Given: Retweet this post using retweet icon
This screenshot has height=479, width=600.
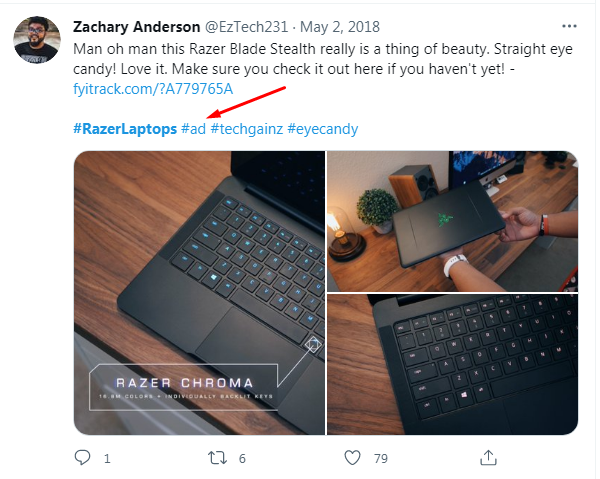Looking at the screenshot, I should point(217,458).
